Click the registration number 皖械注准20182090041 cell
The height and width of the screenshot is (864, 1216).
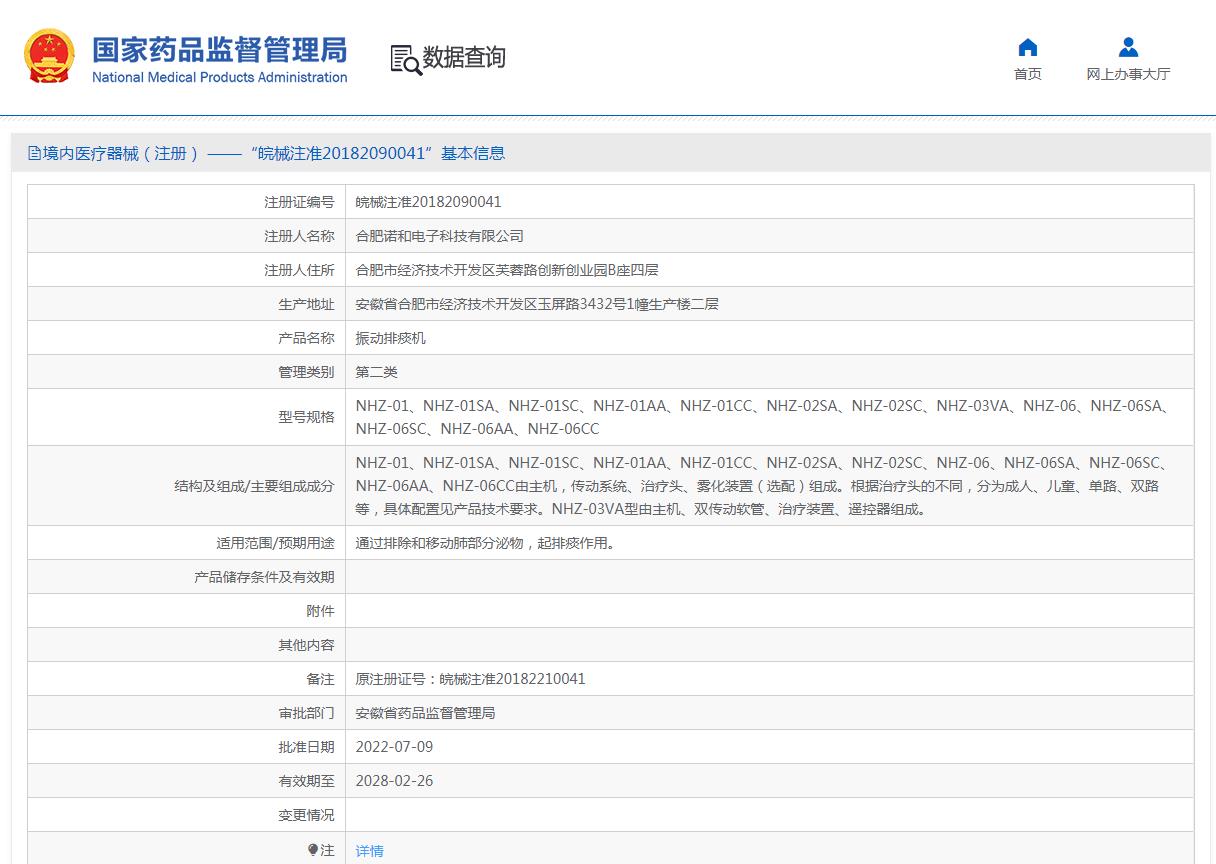[428, 202]
